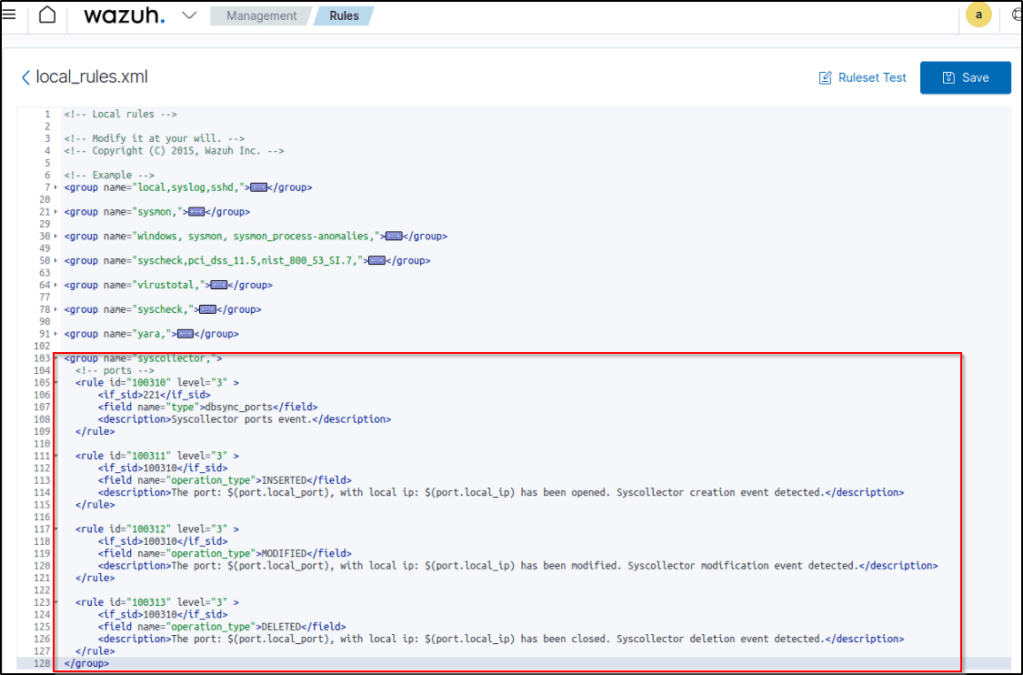This screenshot has height=675, width=1023.
Task: Go back using arrow beside local_rules.xml
Action: pyautogui.click(x=26, y=77)
